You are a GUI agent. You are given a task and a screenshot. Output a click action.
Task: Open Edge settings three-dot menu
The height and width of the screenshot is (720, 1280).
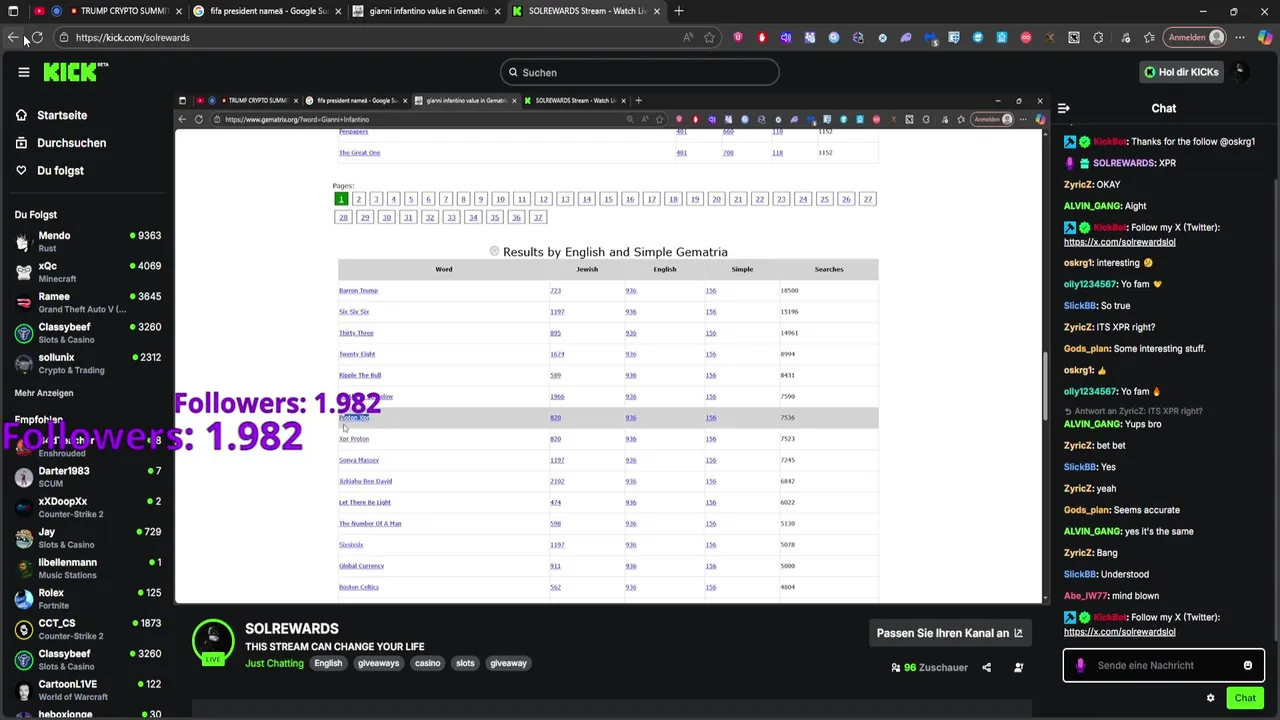click(x=1240, y=37)
